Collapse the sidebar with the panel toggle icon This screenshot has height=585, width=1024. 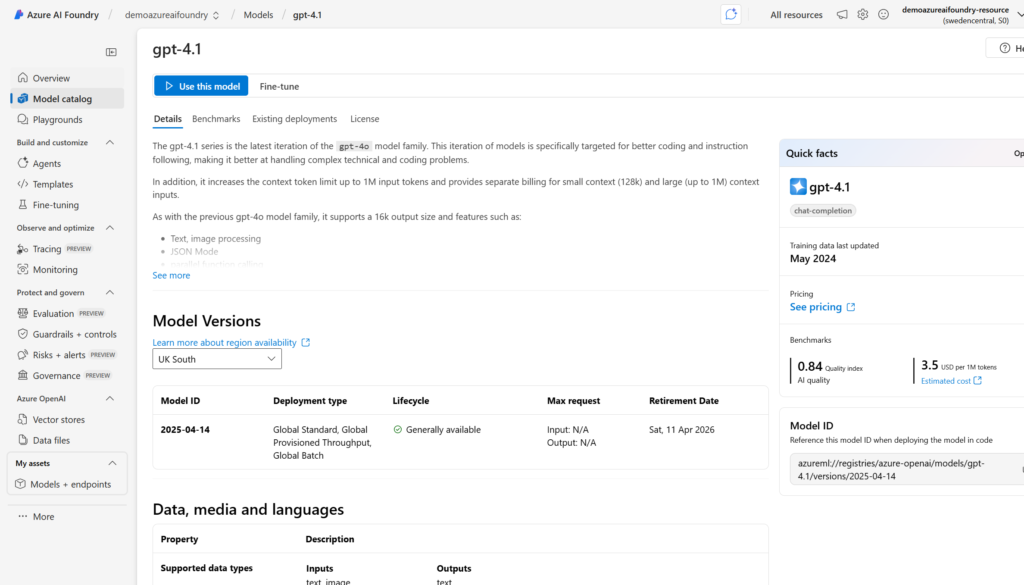[111, 52]
